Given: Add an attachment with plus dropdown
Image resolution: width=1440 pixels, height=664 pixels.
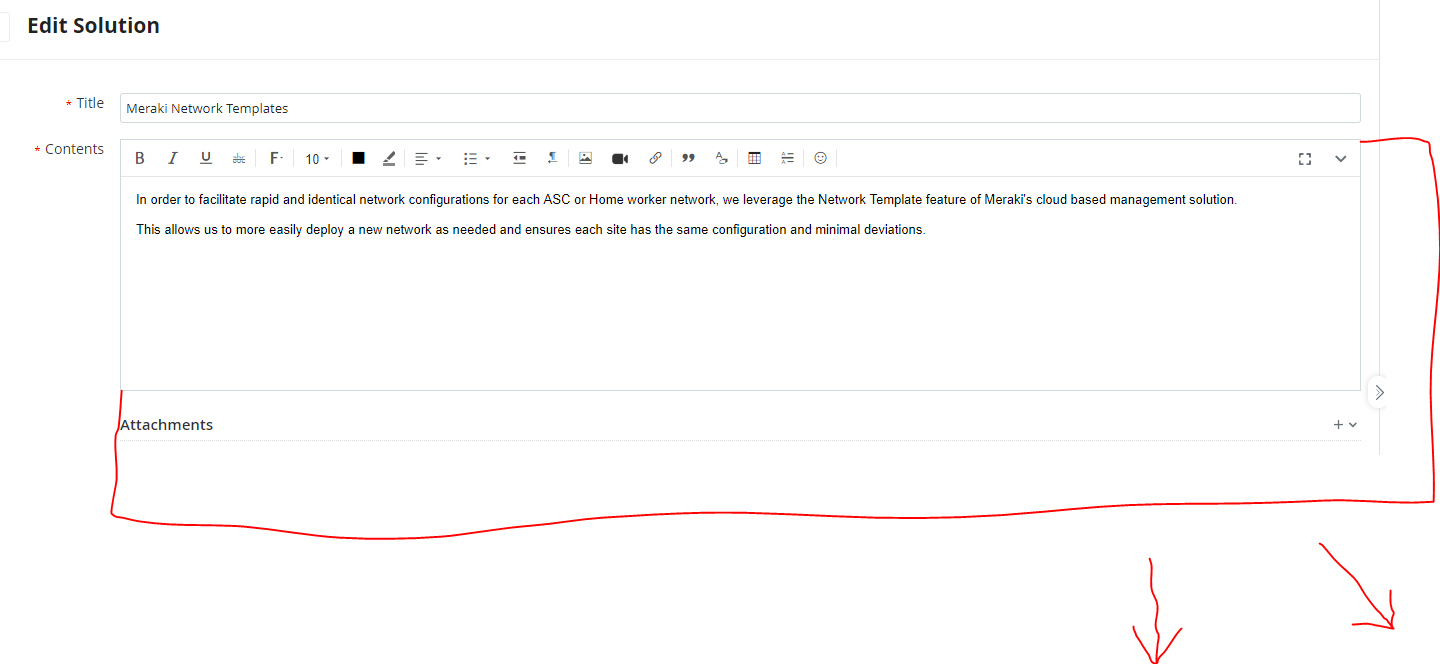Looking at the screenshot, I should [x=1345, y=424].
